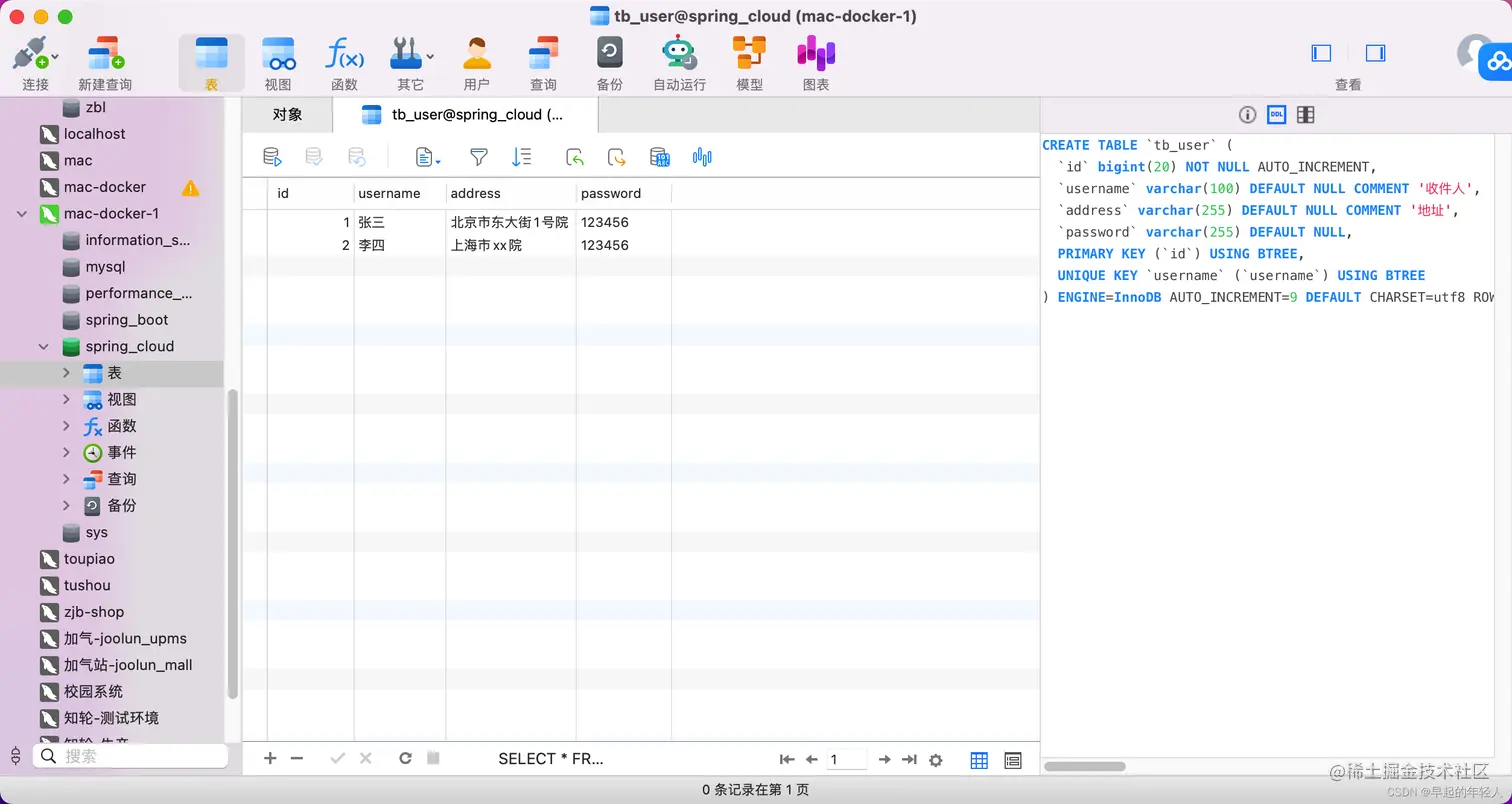Select the tb_user@spring_cloud tab

(465, 115)
